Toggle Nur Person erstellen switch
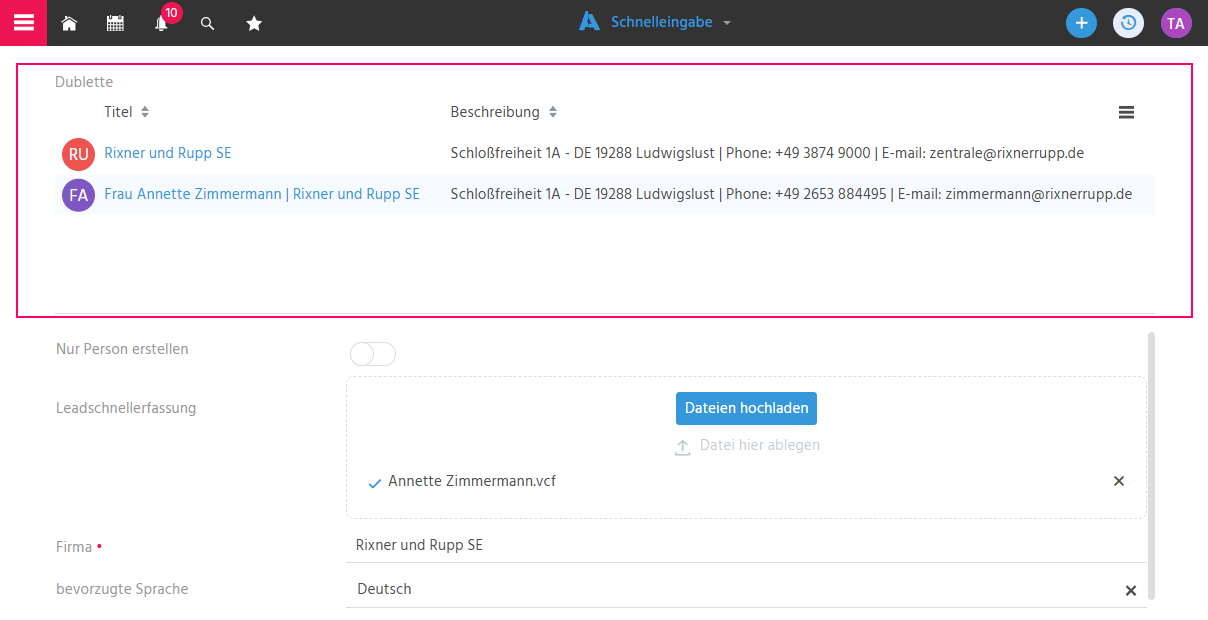This screenshot has height=620, width=1208. 373,354
